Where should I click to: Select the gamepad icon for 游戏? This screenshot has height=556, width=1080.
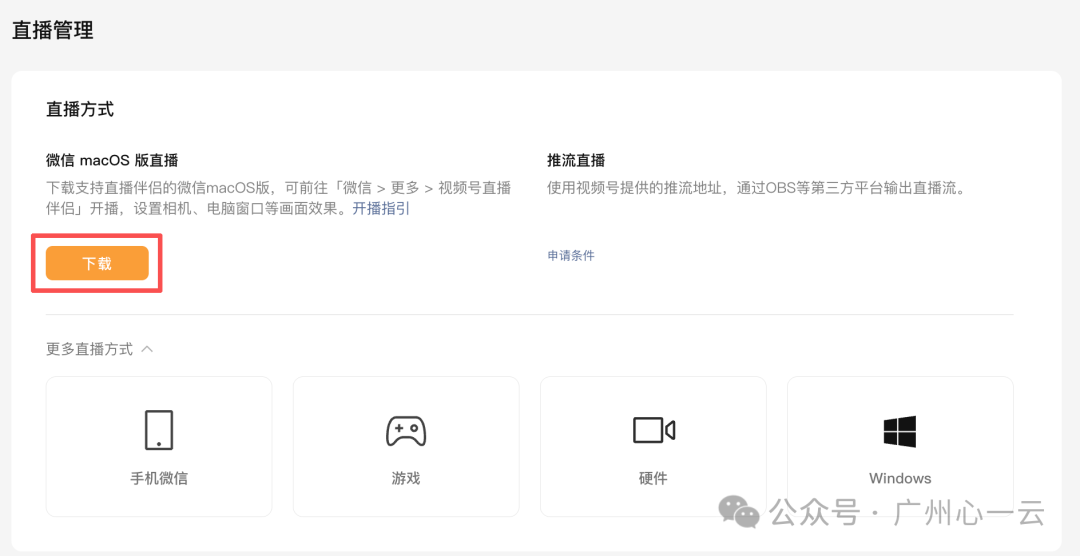tap(406, 431)
